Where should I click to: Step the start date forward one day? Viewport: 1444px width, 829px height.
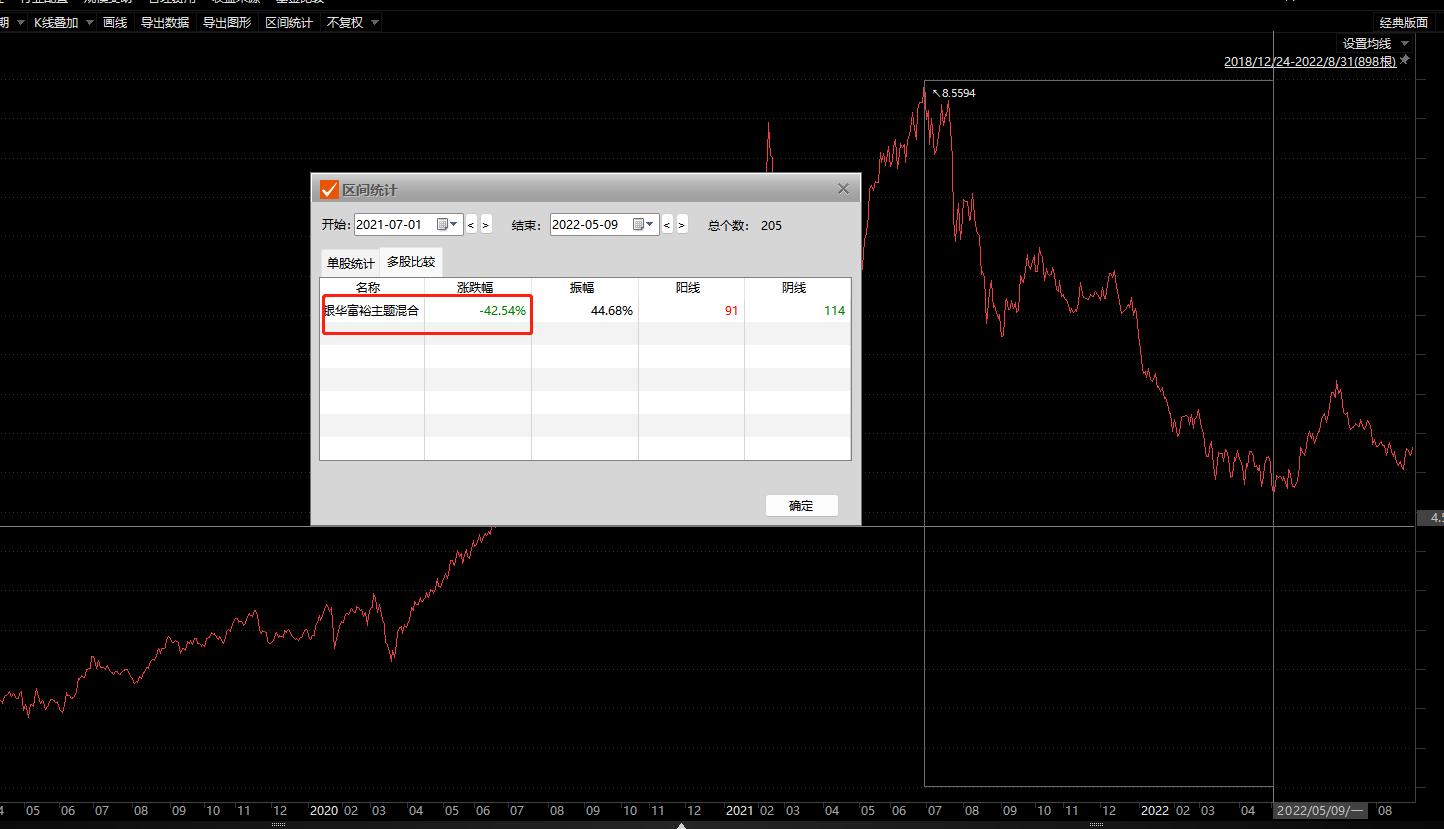[x=486, y=225]
